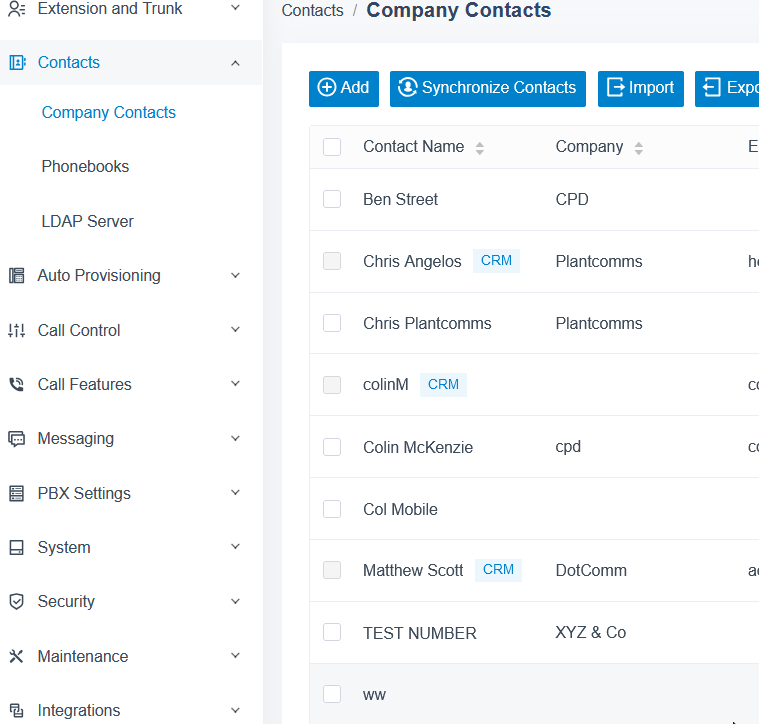Expand Call Features chevron
The width and height of the screenshot is (759, 724).
coord(235,384)
